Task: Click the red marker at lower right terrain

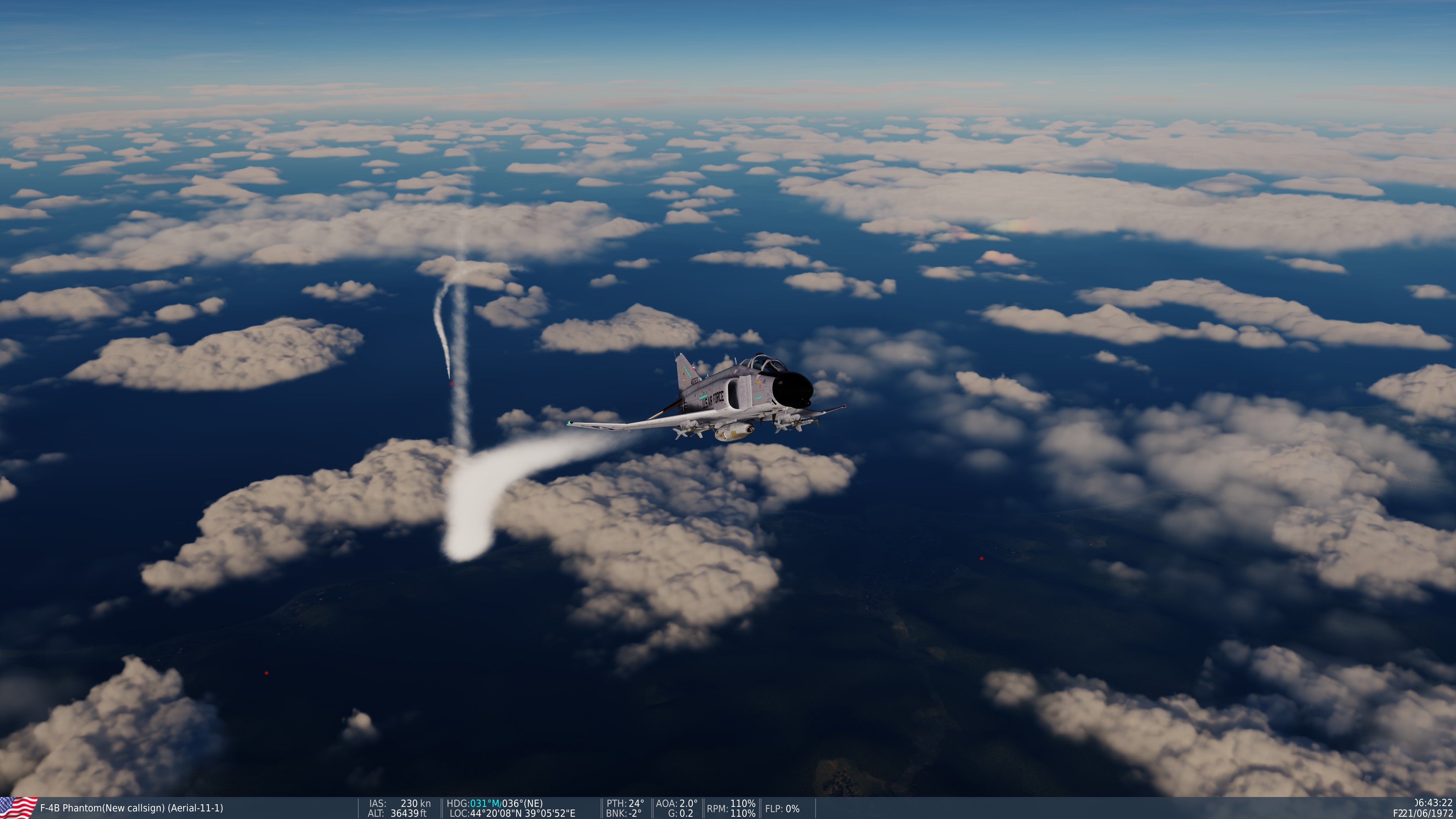Action: tap(981, 559)
